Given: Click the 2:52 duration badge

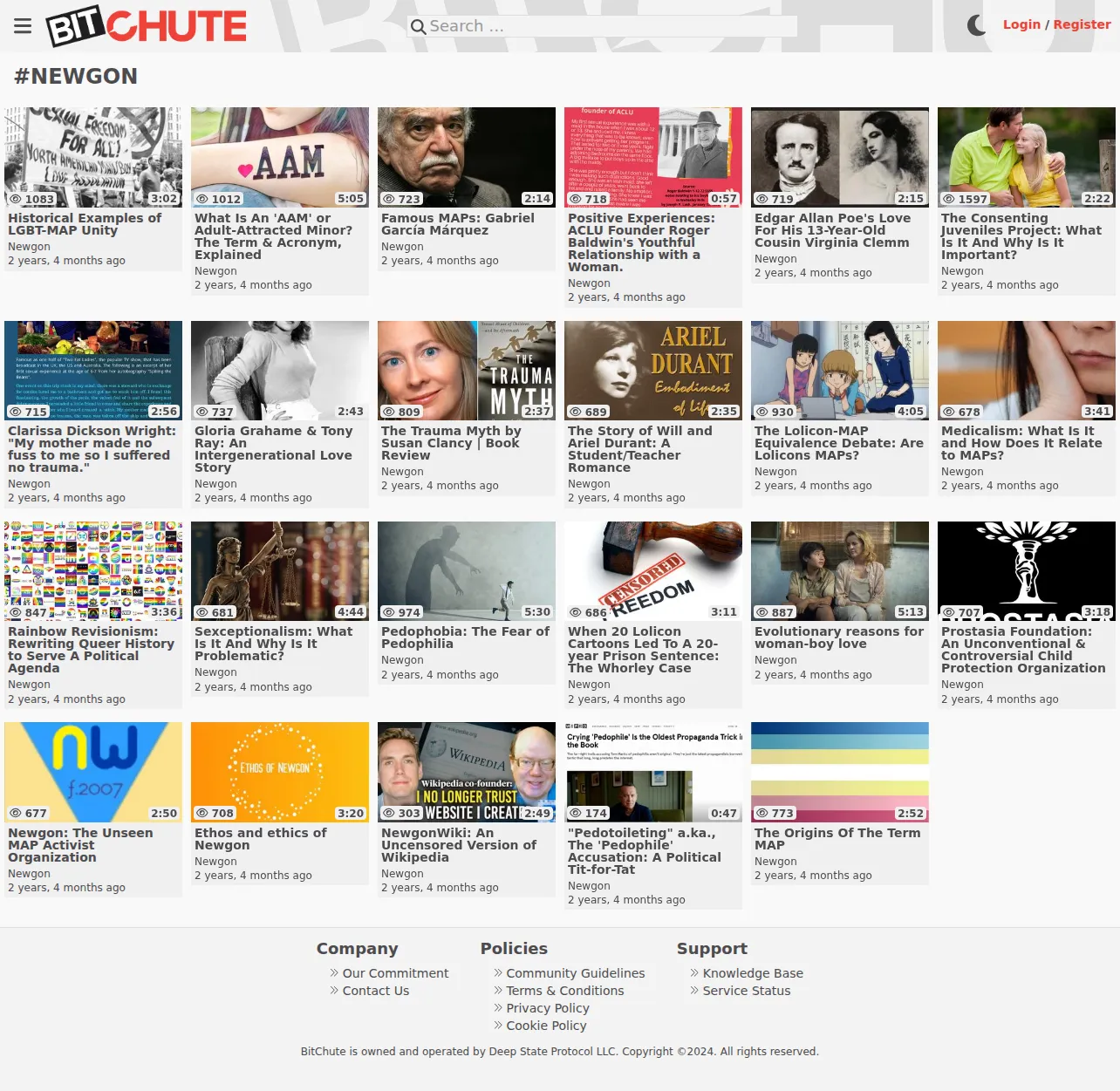Looking at the screenshot, I should 911,813.
